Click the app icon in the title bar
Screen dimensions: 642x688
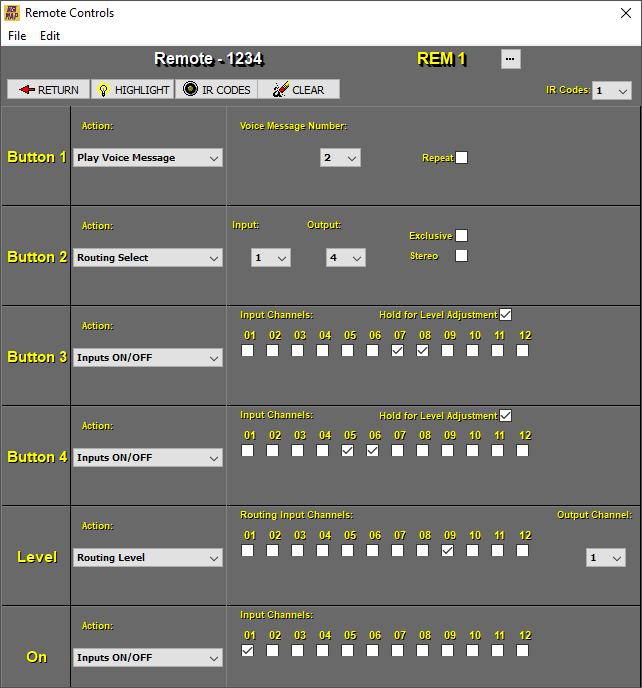point(12,13)
